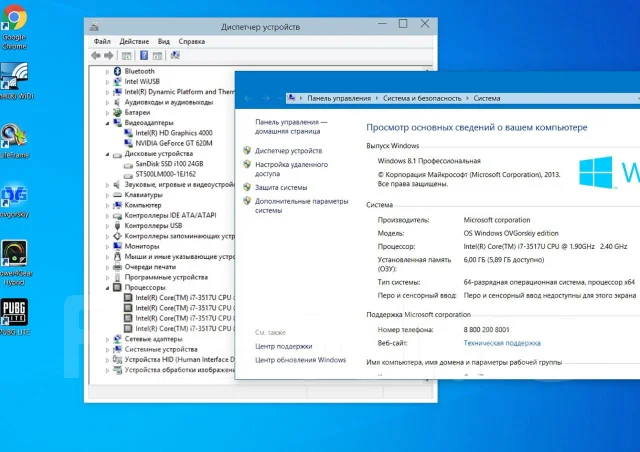Select the Аудиовходы и аудиовыходы category
This screenshot has height=452, width=640.
click(x=169, y=102)
